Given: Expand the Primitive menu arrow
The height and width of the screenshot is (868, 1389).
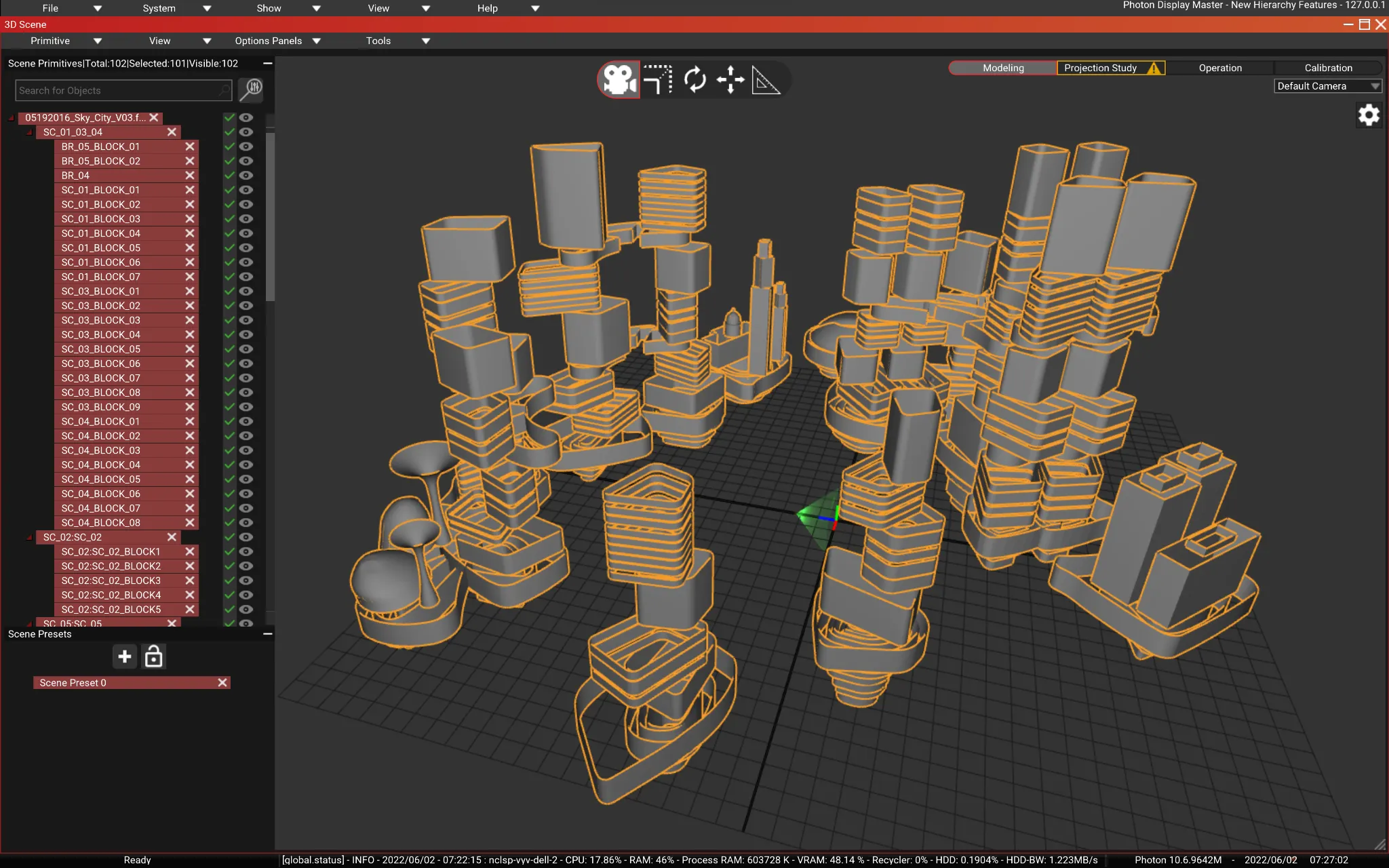Looking at the screenshot, I should [98, 41].
